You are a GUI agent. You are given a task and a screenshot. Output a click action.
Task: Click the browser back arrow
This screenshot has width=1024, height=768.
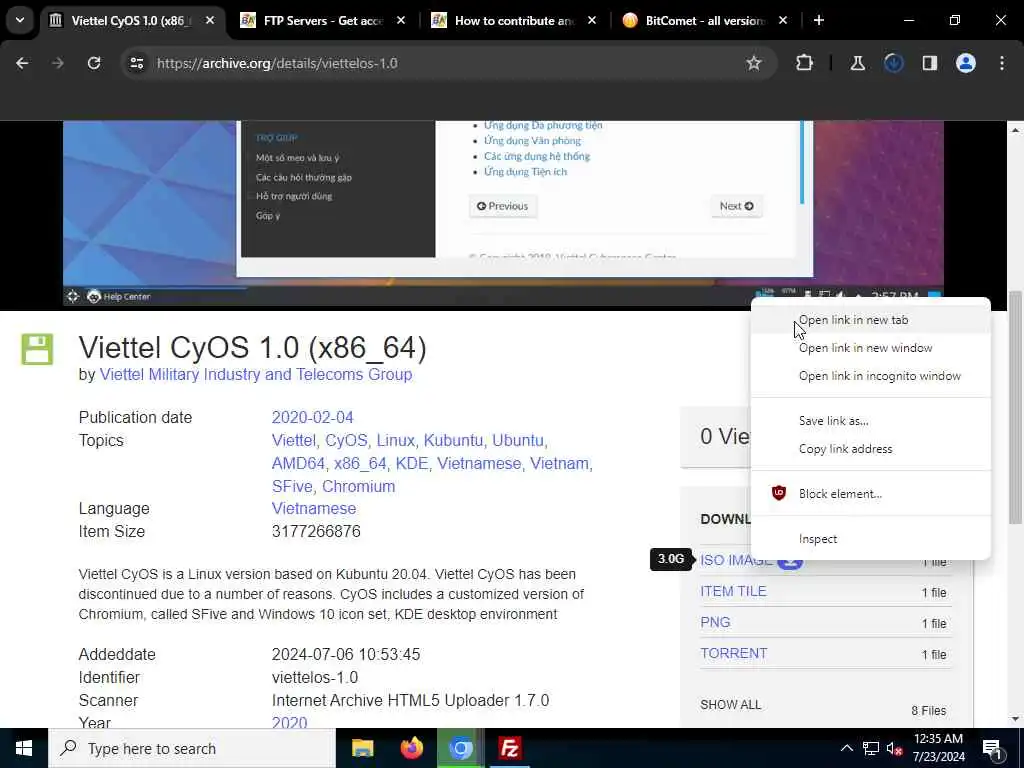22,63
